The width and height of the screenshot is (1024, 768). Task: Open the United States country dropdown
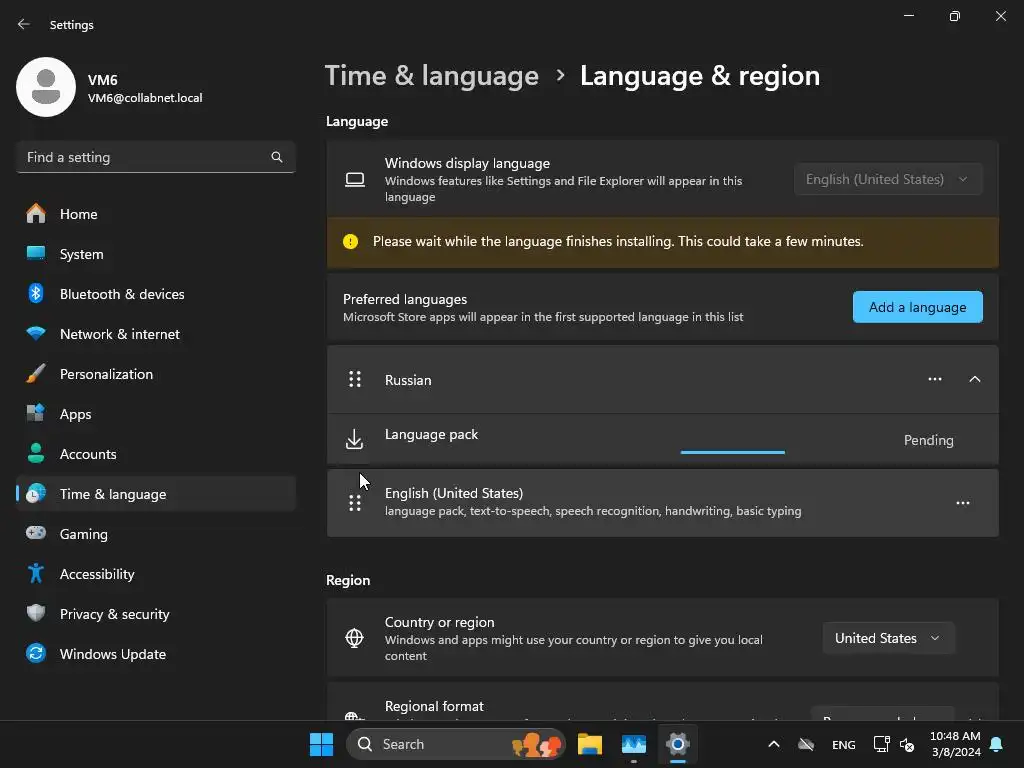pyautogui.click(x=888, y=638)
